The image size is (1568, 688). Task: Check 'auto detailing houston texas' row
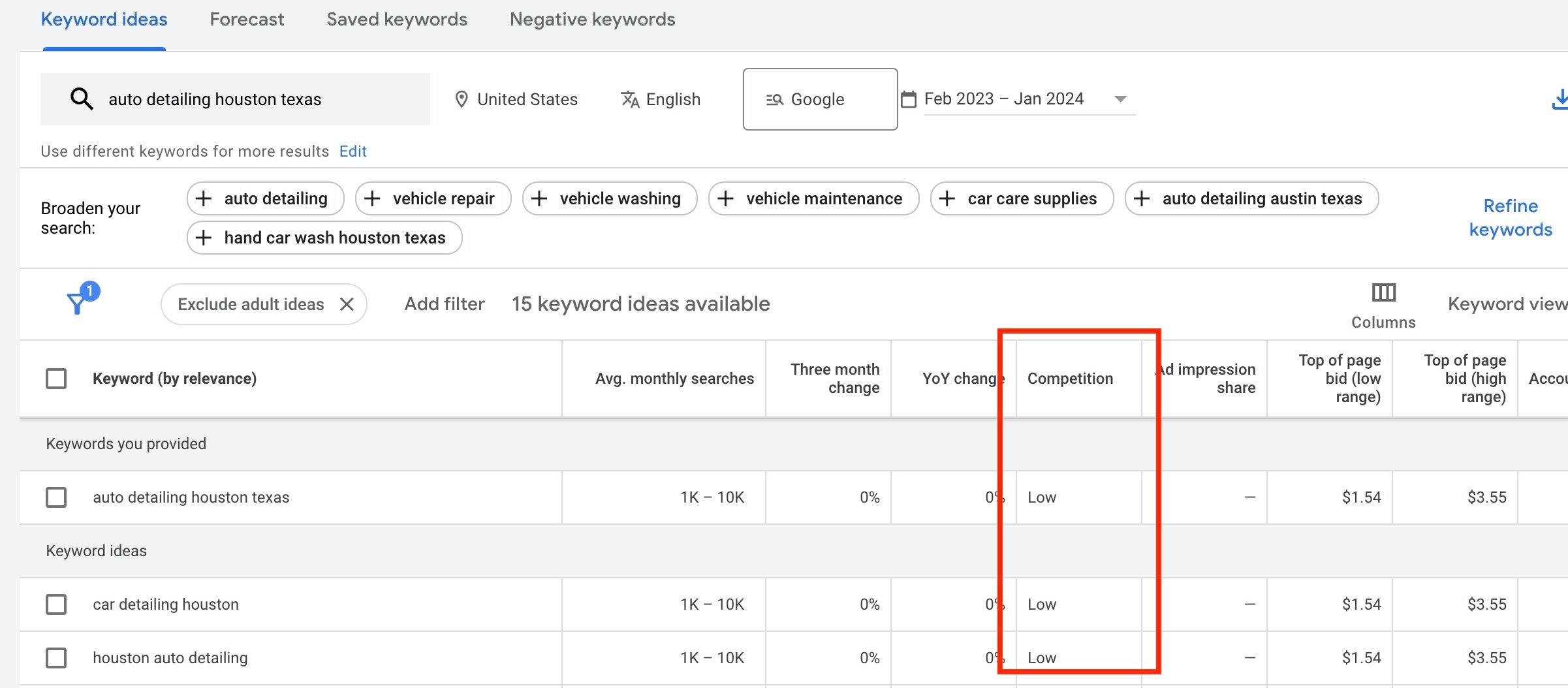(x=56, y=497)
